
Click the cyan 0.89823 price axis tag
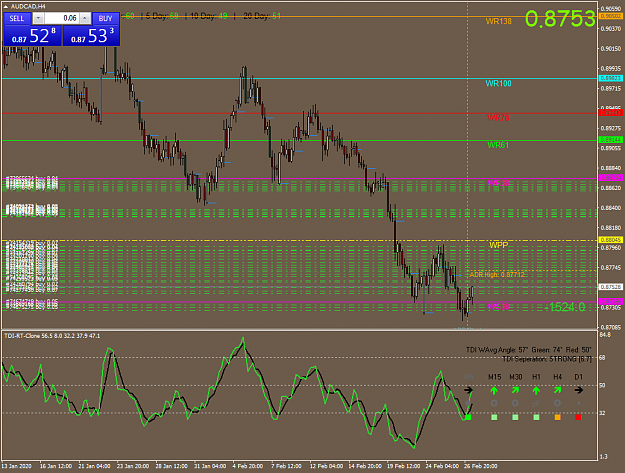pos(611,78)
